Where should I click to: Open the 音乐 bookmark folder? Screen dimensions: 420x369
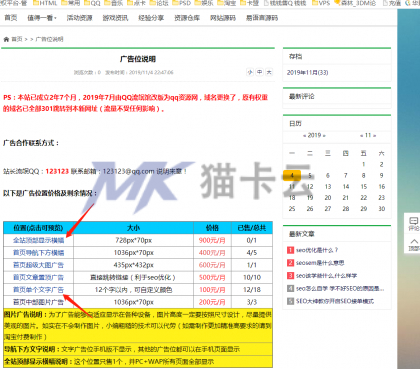[x=114, y=3]
